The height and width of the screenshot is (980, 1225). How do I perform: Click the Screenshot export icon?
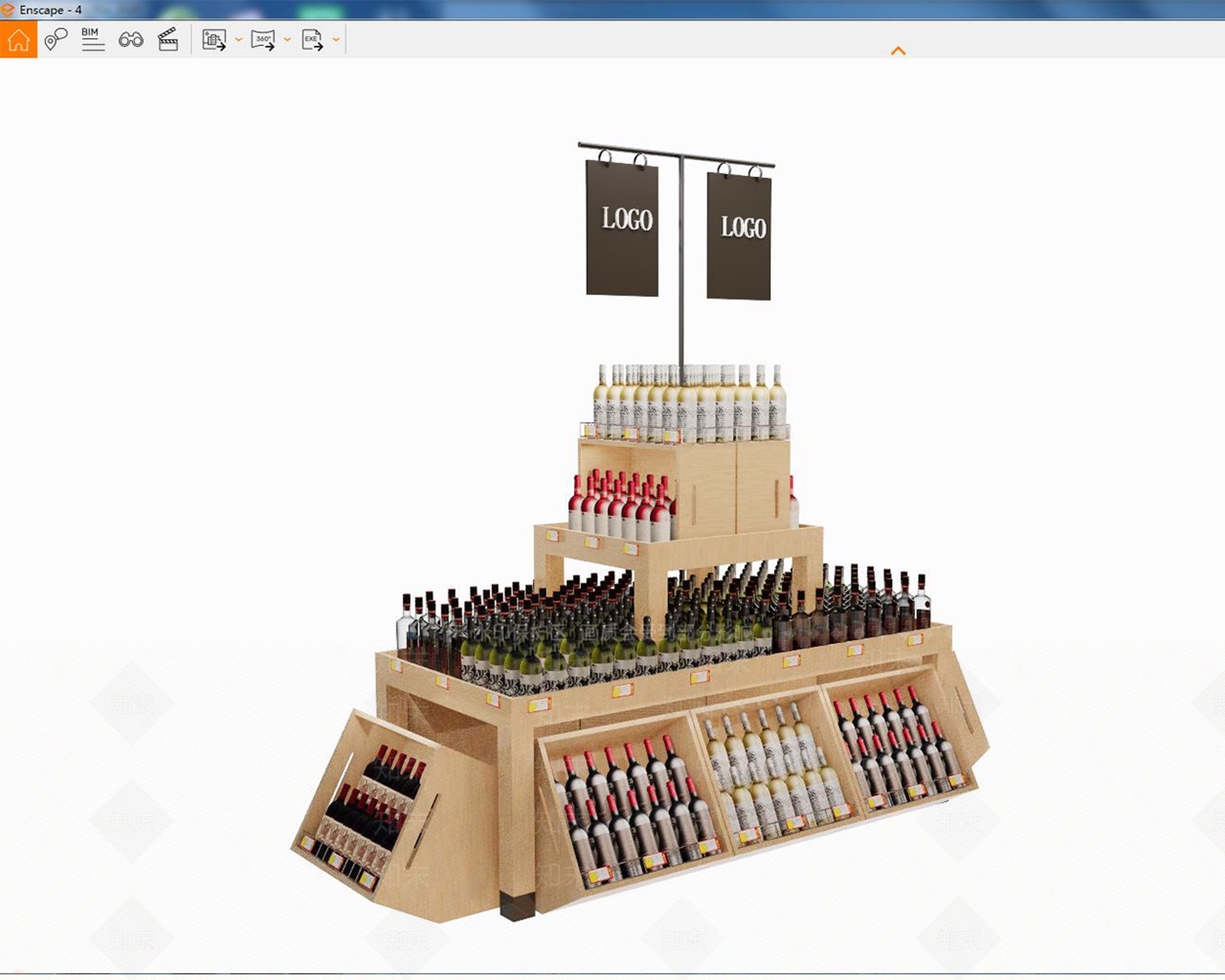tap(214, 40)
